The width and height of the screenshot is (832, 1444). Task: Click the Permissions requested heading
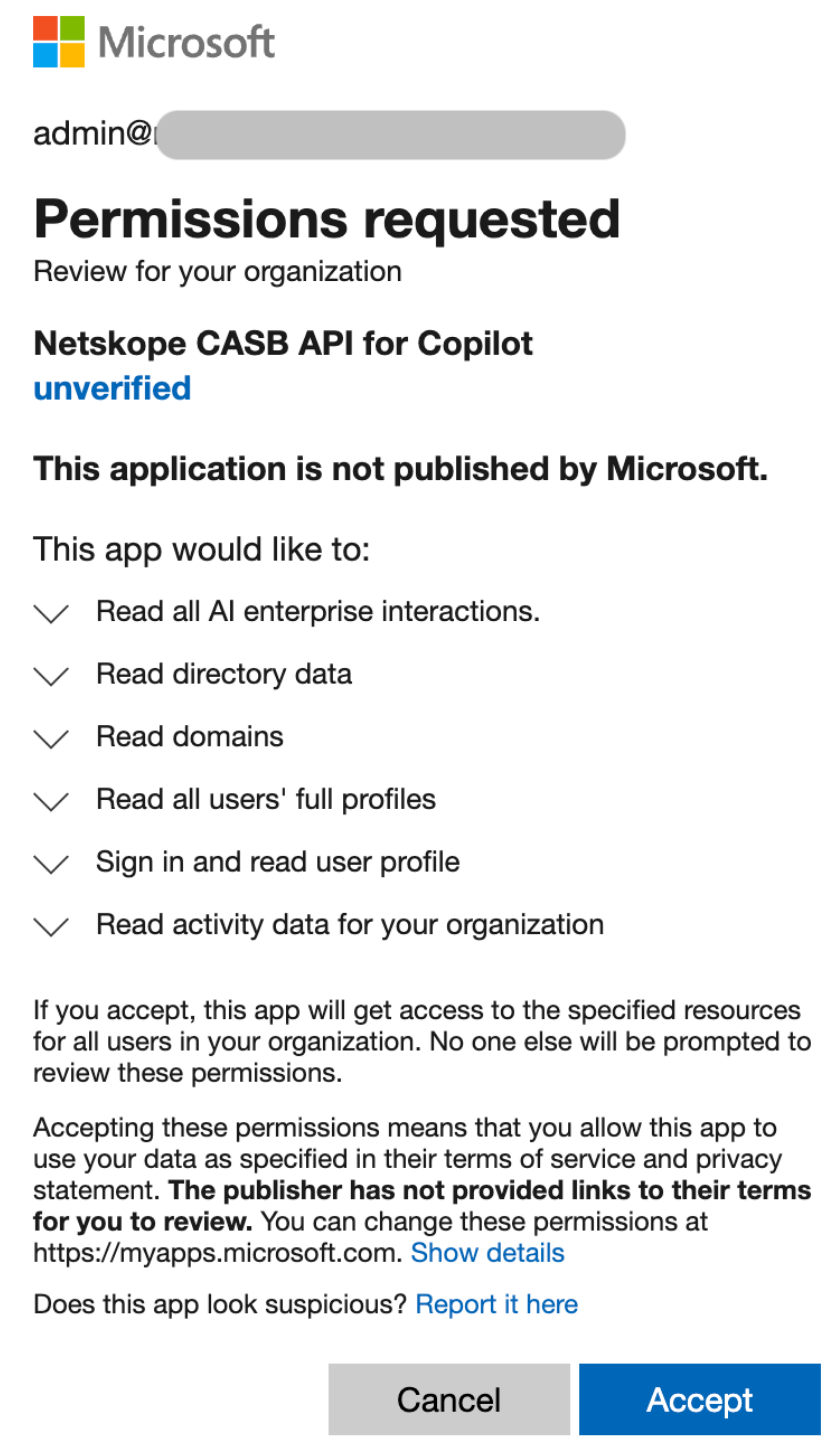click(x=327, y=219)
